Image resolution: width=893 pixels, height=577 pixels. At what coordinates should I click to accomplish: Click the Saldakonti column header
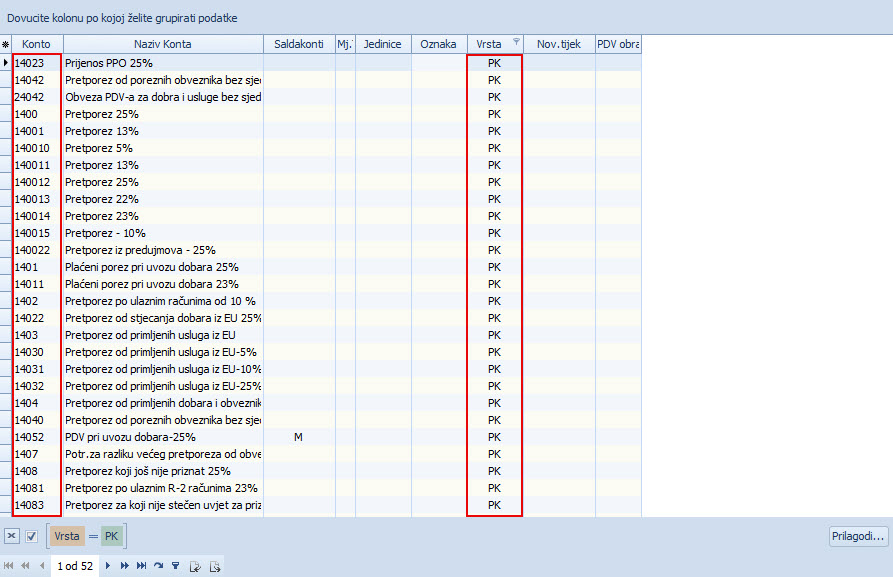pos(298,44)
